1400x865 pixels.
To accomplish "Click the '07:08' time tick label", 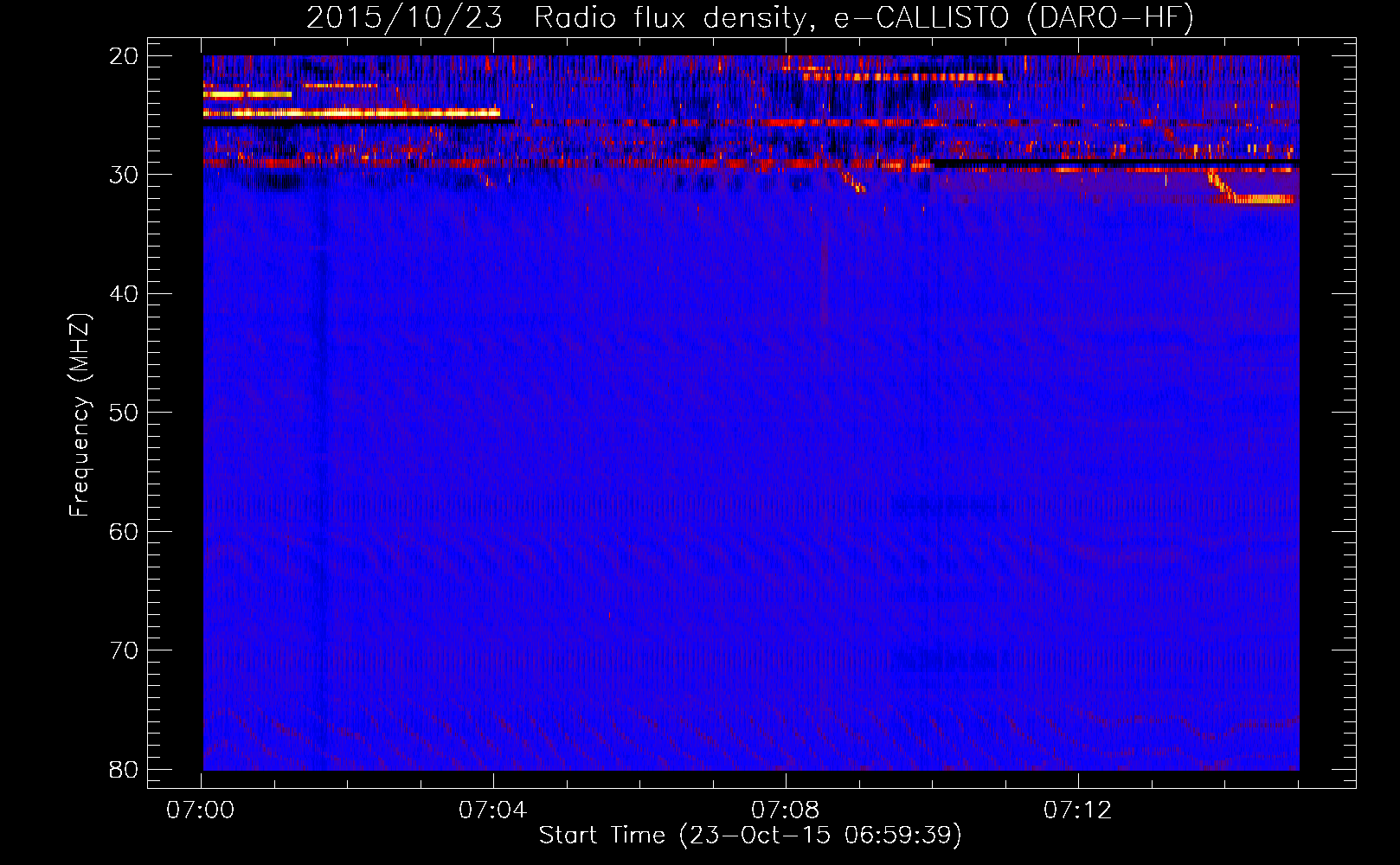I will (786, 811).
